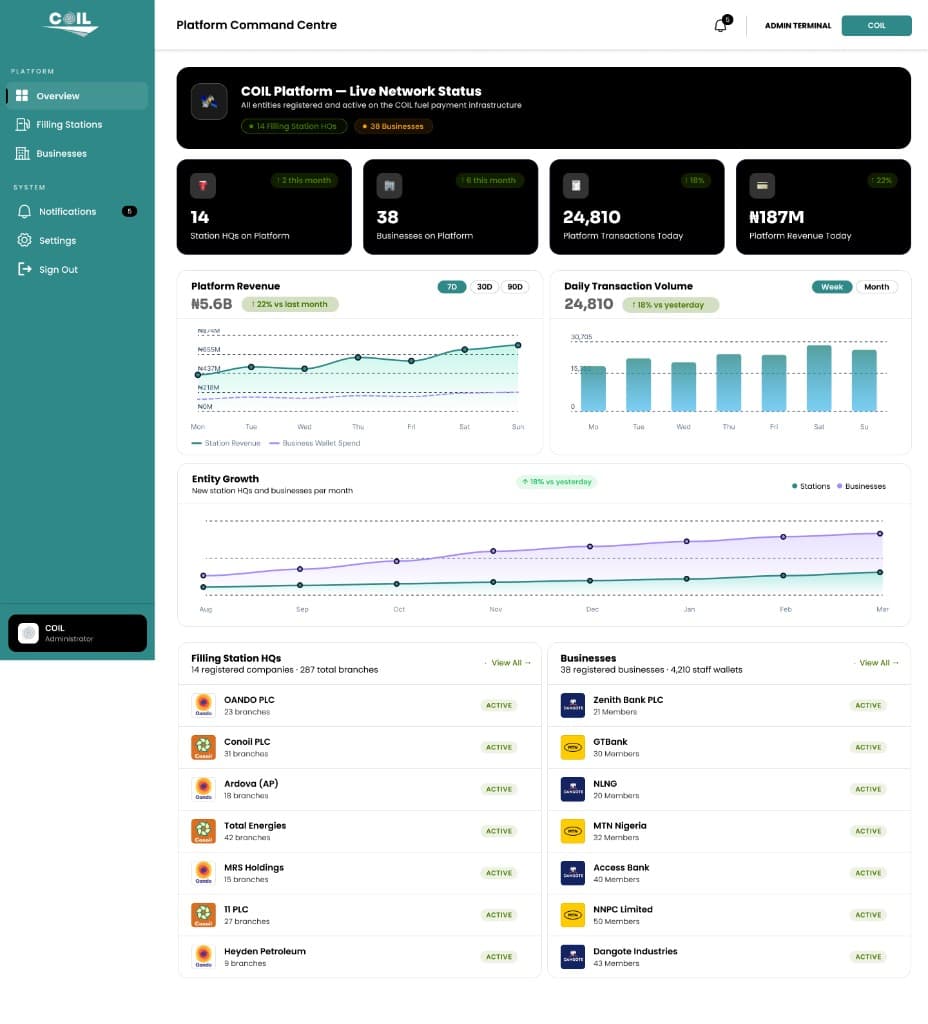
Task: Click the Conoil PLC logo
Action: click(203, 747)
